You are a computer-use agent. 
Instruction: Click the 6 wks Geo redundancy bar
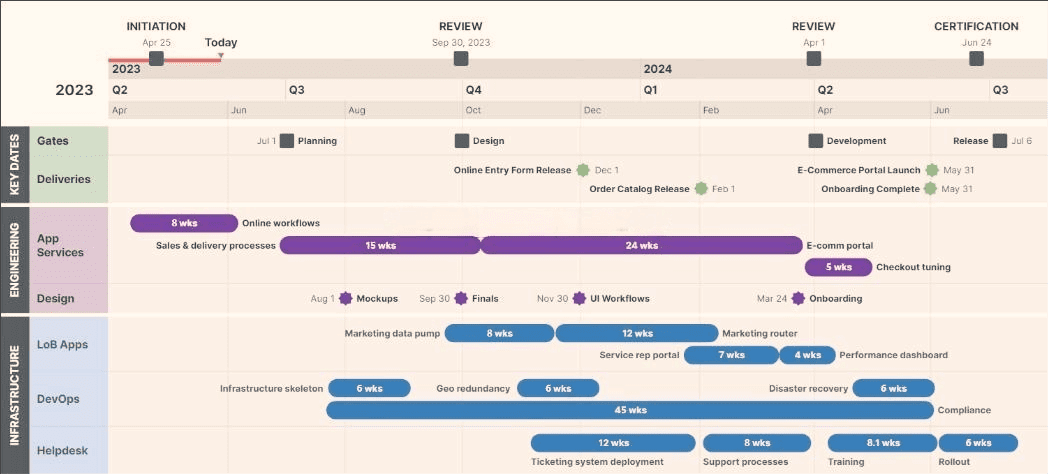pyautogui.click(x=558, y=388)
